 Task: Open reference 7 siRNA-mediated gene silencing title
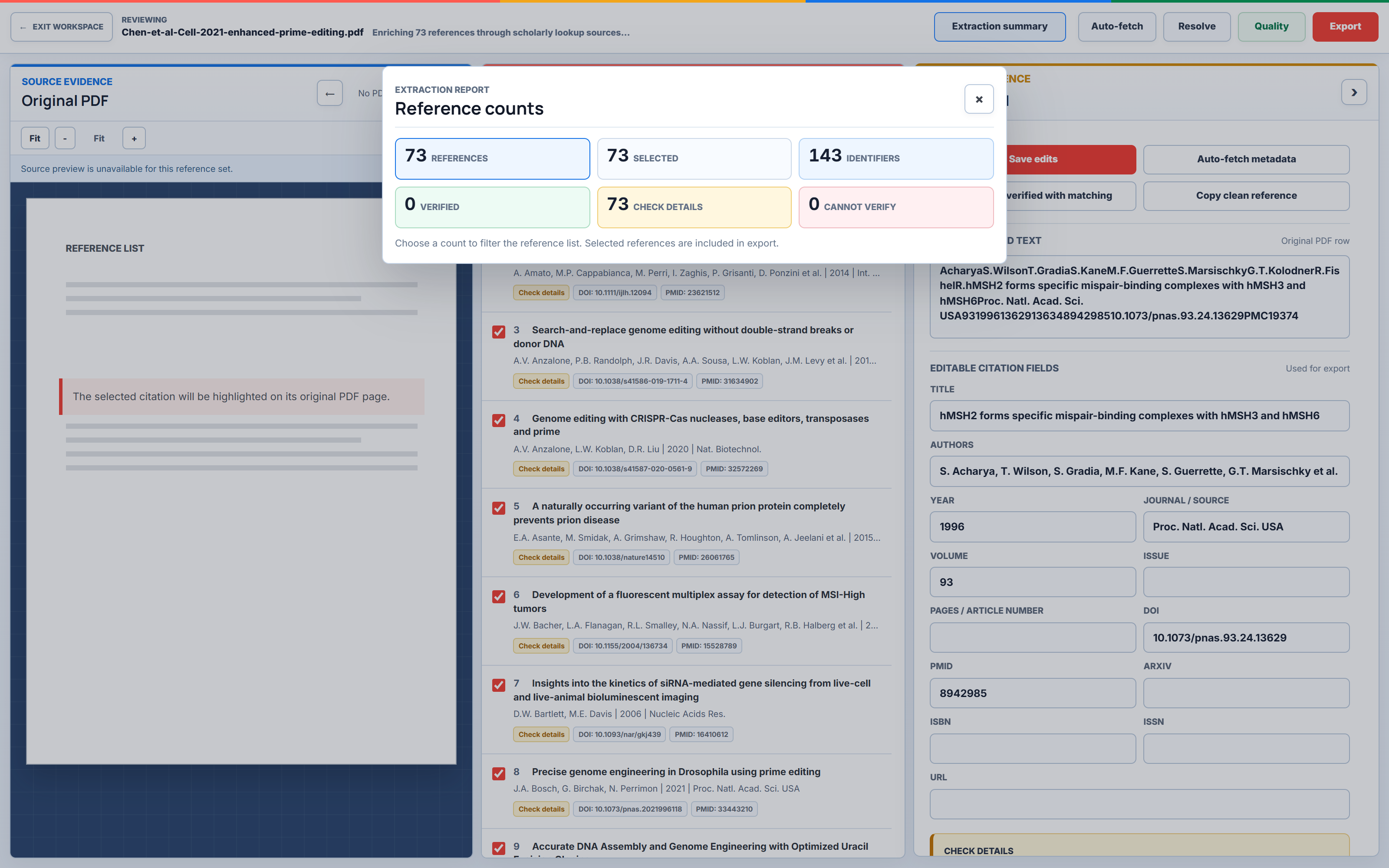tap(691, 690)
